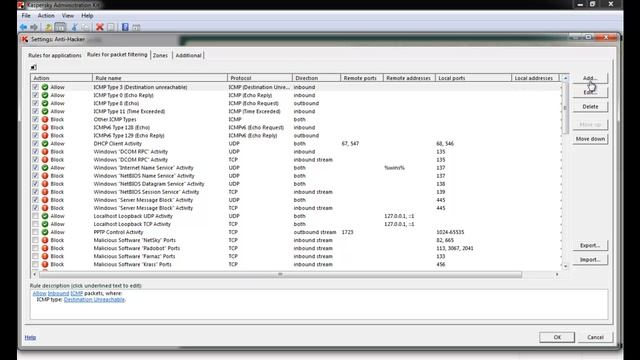Click the Copy toolbar icon
The width and height of the screenshot is (640, 360).
click(x=86, y=27)
